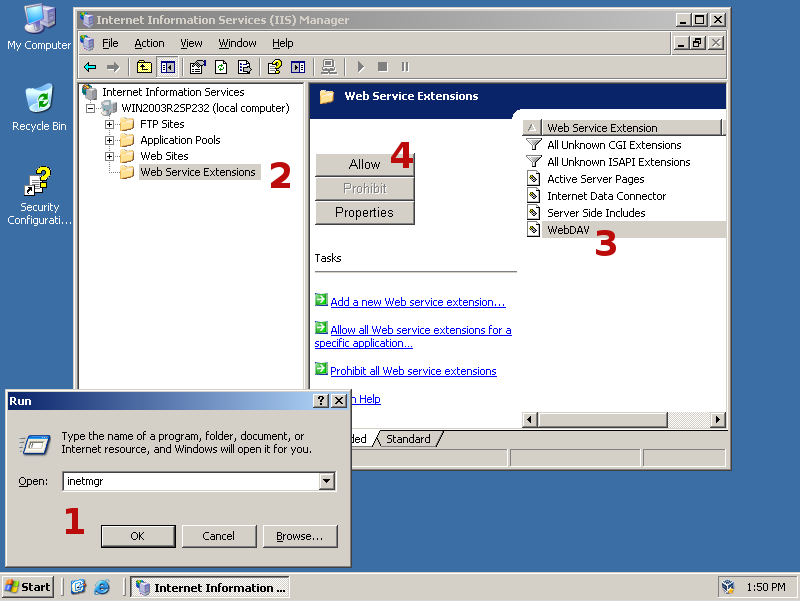Click the Help question-mark toolbar icon
Screen dimensions: 800x601
[274, 67]
